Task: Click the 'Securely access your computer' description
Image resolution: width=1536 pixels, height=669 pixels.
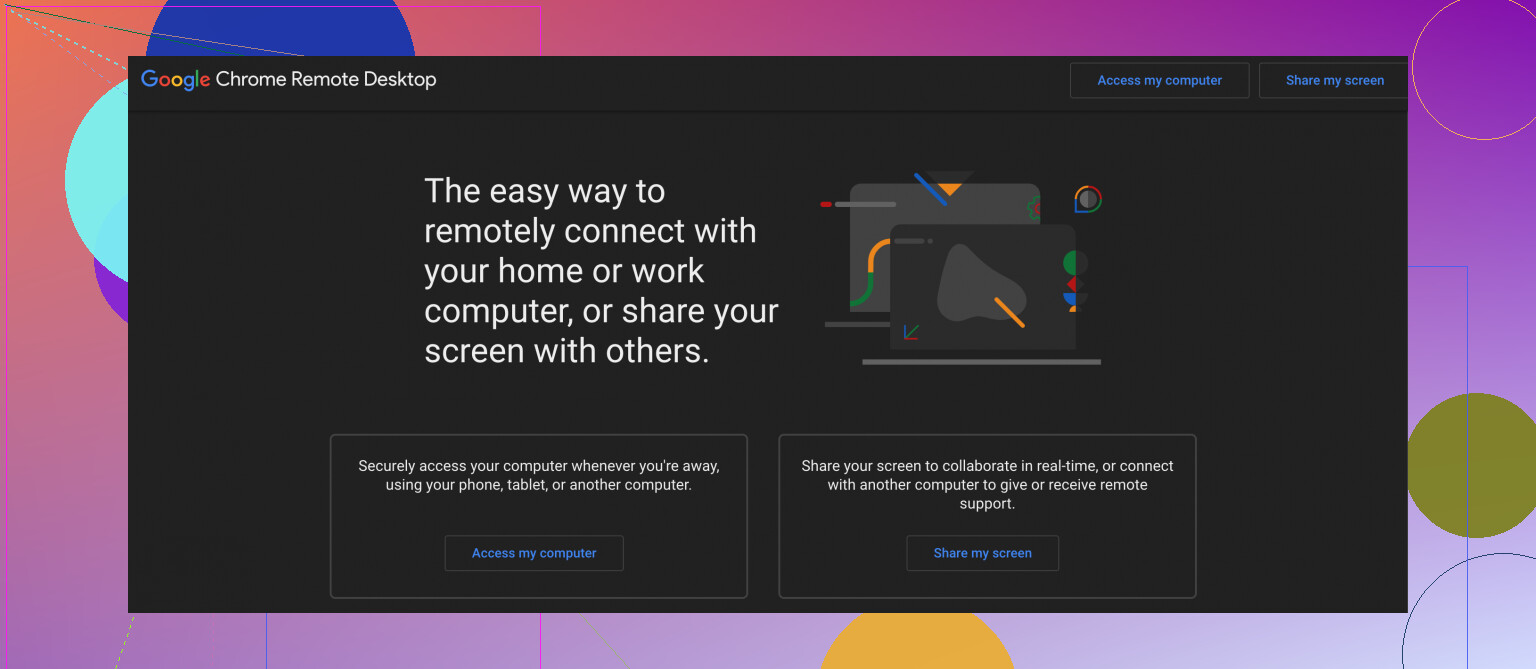Action: [538, 475]
